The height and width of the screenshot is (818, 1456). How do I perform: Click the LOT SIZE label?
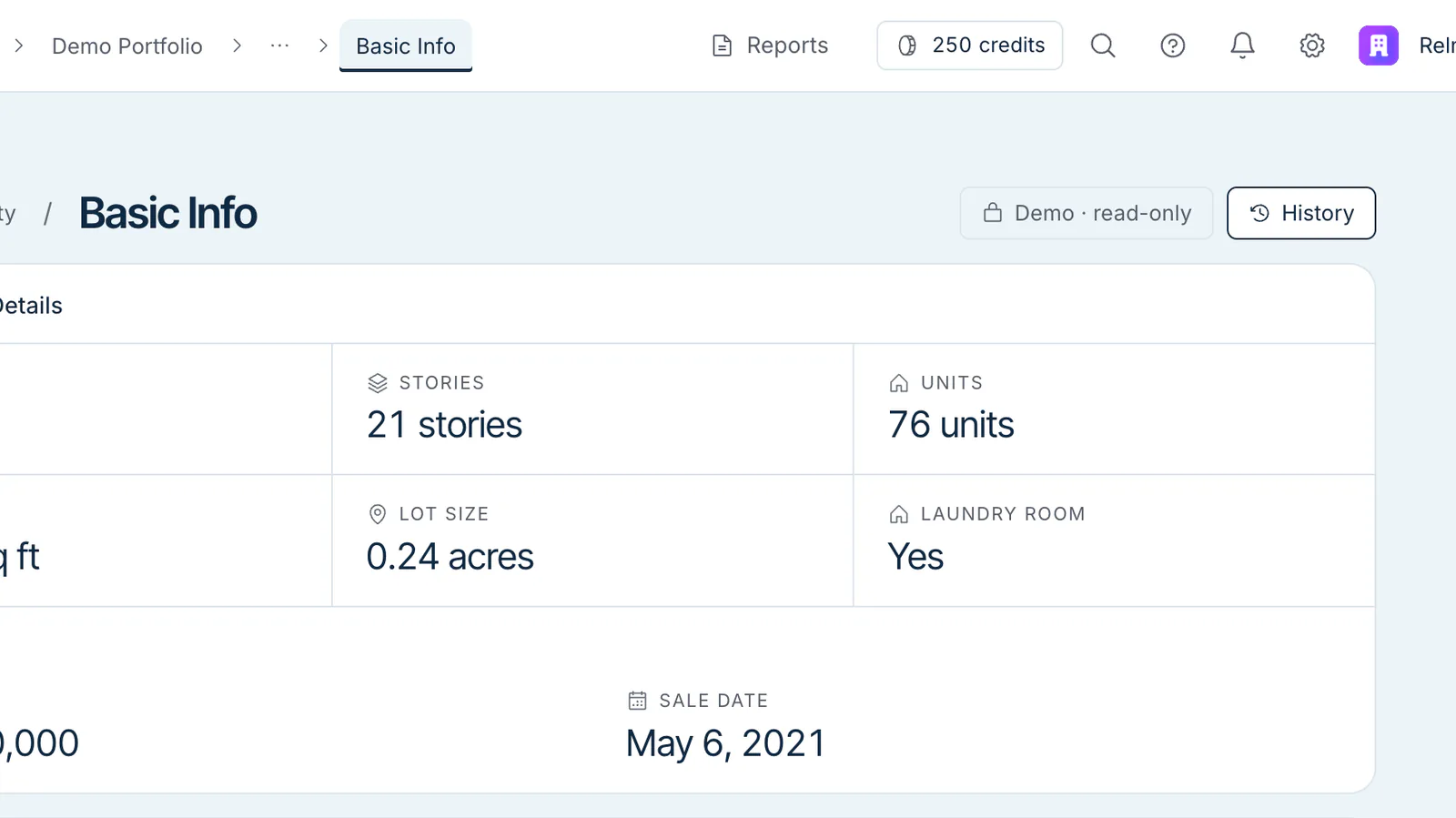(x=444, y=514)
